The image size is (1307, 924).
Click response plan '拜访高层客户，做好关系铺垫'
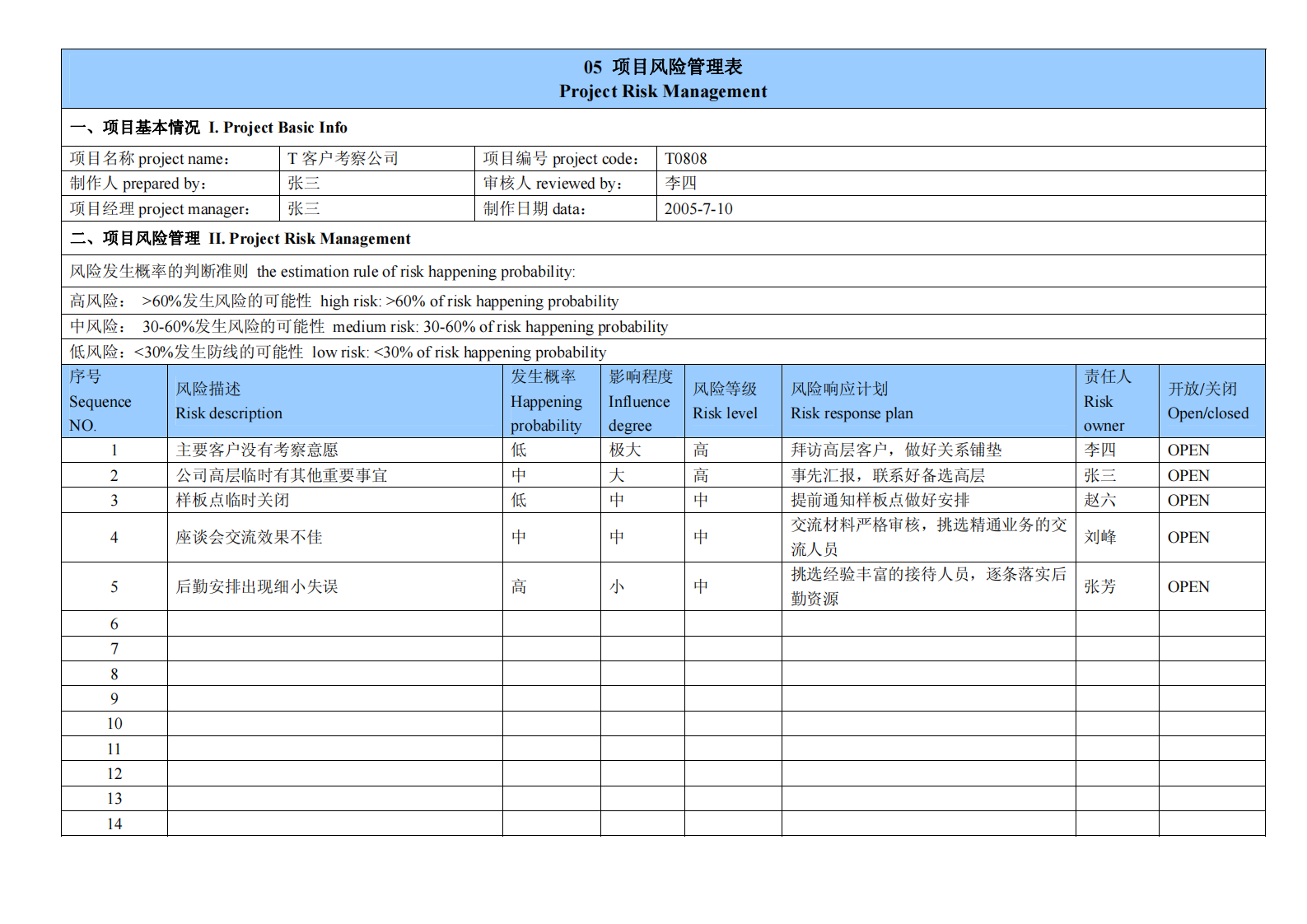pos(896,450)
